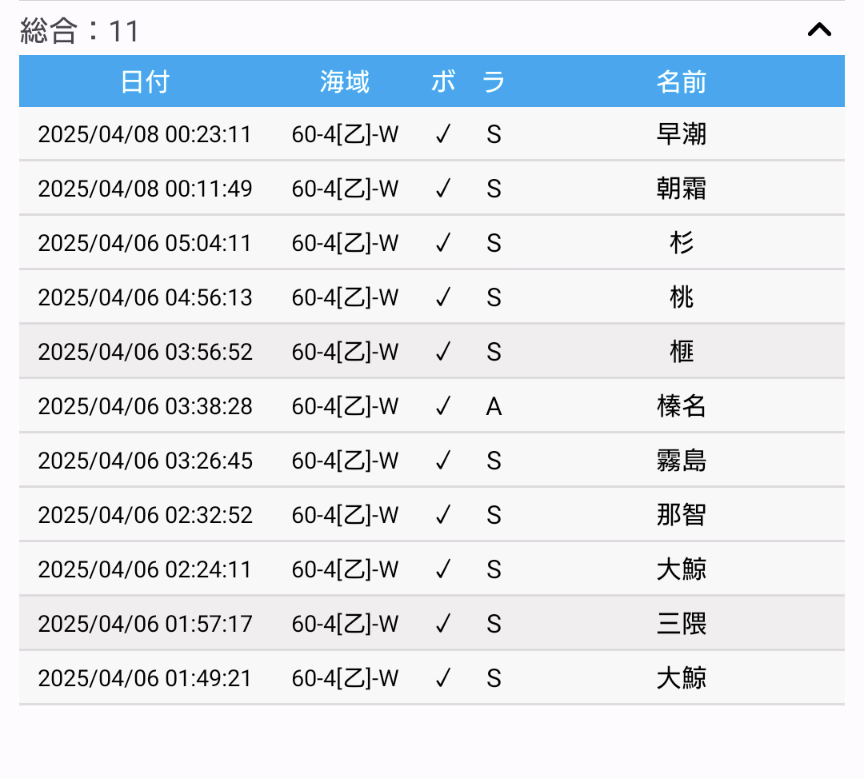This screenshot has width=864, height=778.
Task: Click the checkmark in the 朝霜 row
Action: pos(443,188)
